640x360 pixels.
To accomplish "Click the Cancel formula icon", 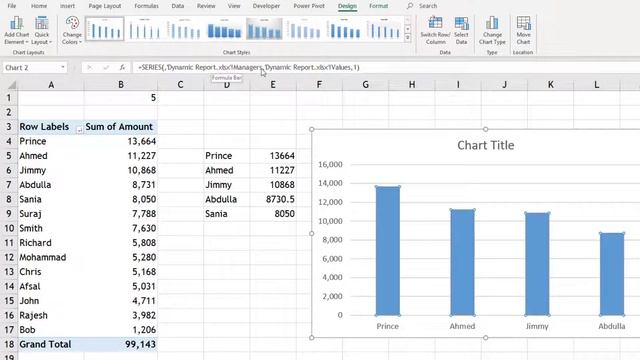I will click(89, 67).
